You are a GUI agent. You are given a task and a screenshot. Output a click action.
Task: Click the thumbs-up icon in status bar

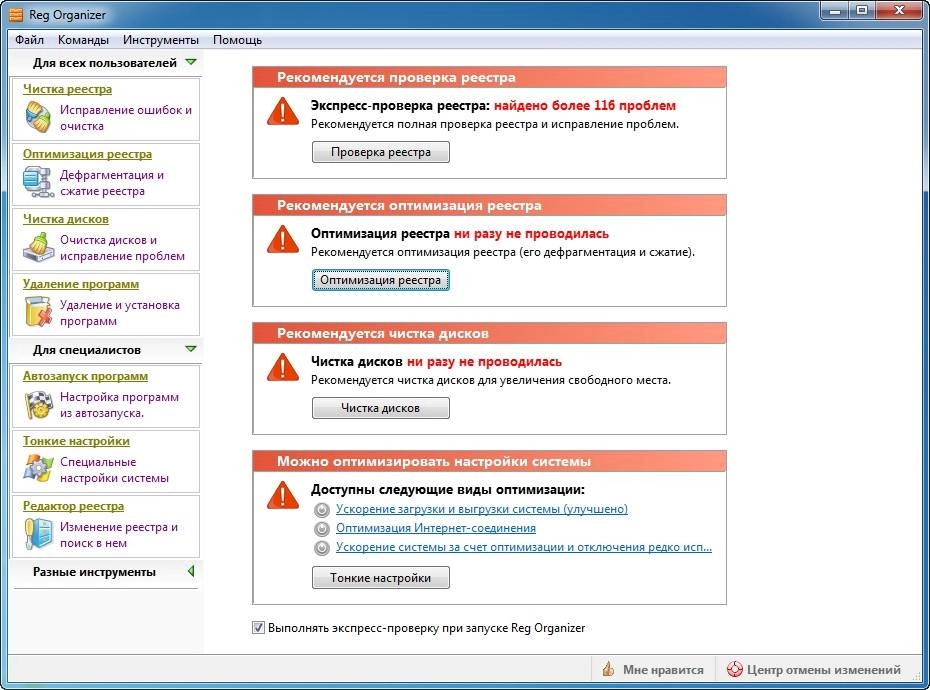(608, 669)
